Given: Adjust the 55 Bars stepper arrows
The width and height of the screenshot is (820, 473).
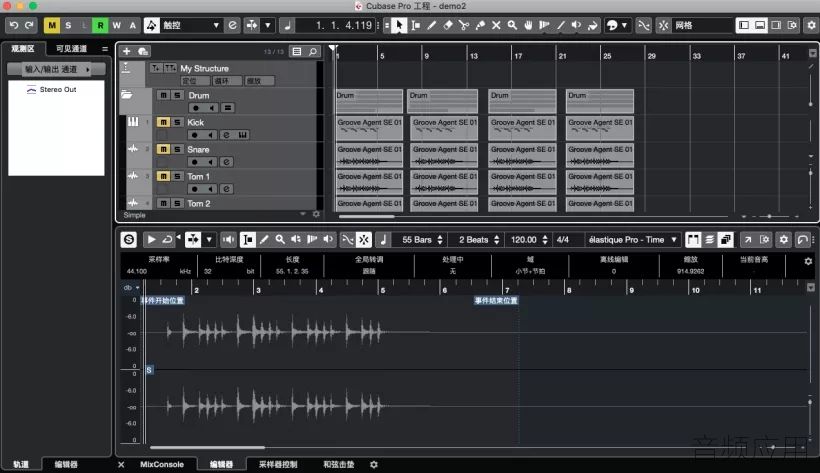Looking at the screenshot, I should [440, 240].
